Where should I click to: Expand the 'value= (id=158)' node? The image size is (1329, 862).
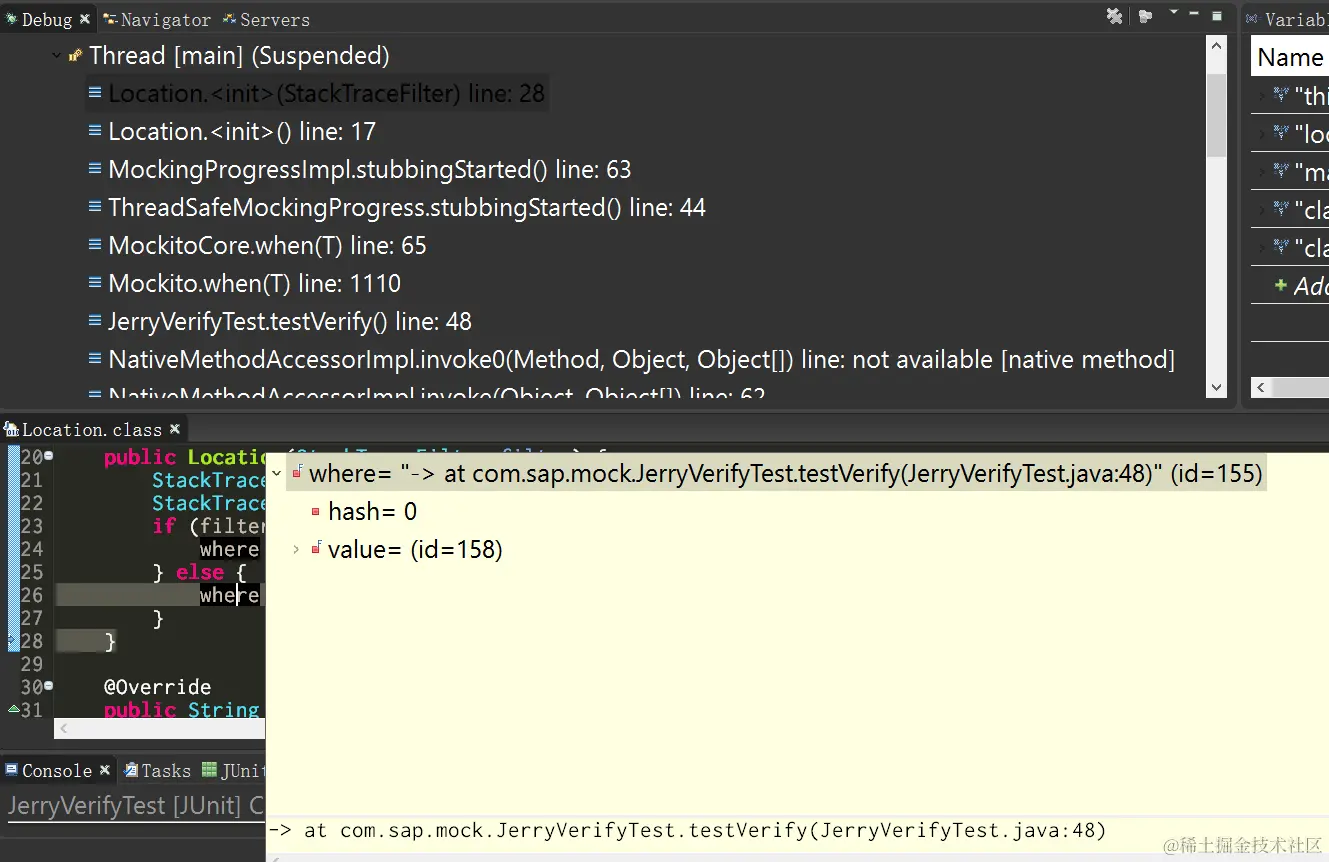click(x=296, y=549)
